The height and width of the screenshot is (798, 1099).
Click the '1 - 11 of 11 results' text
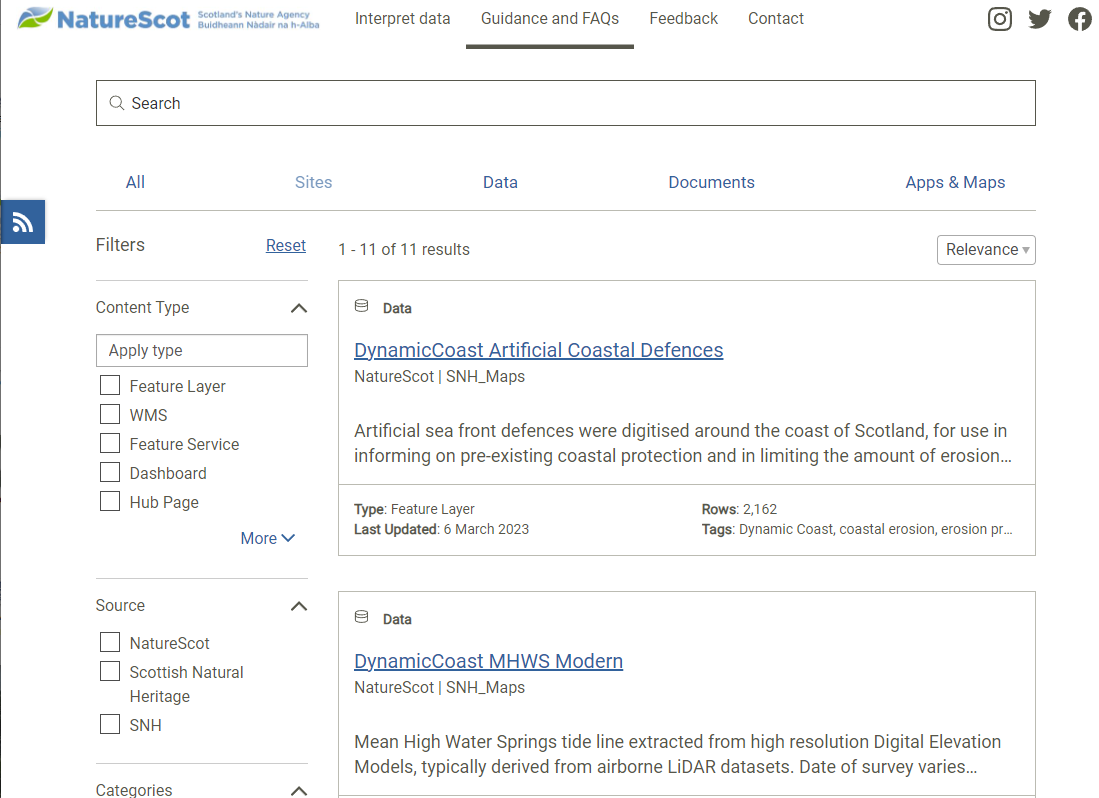404,250
